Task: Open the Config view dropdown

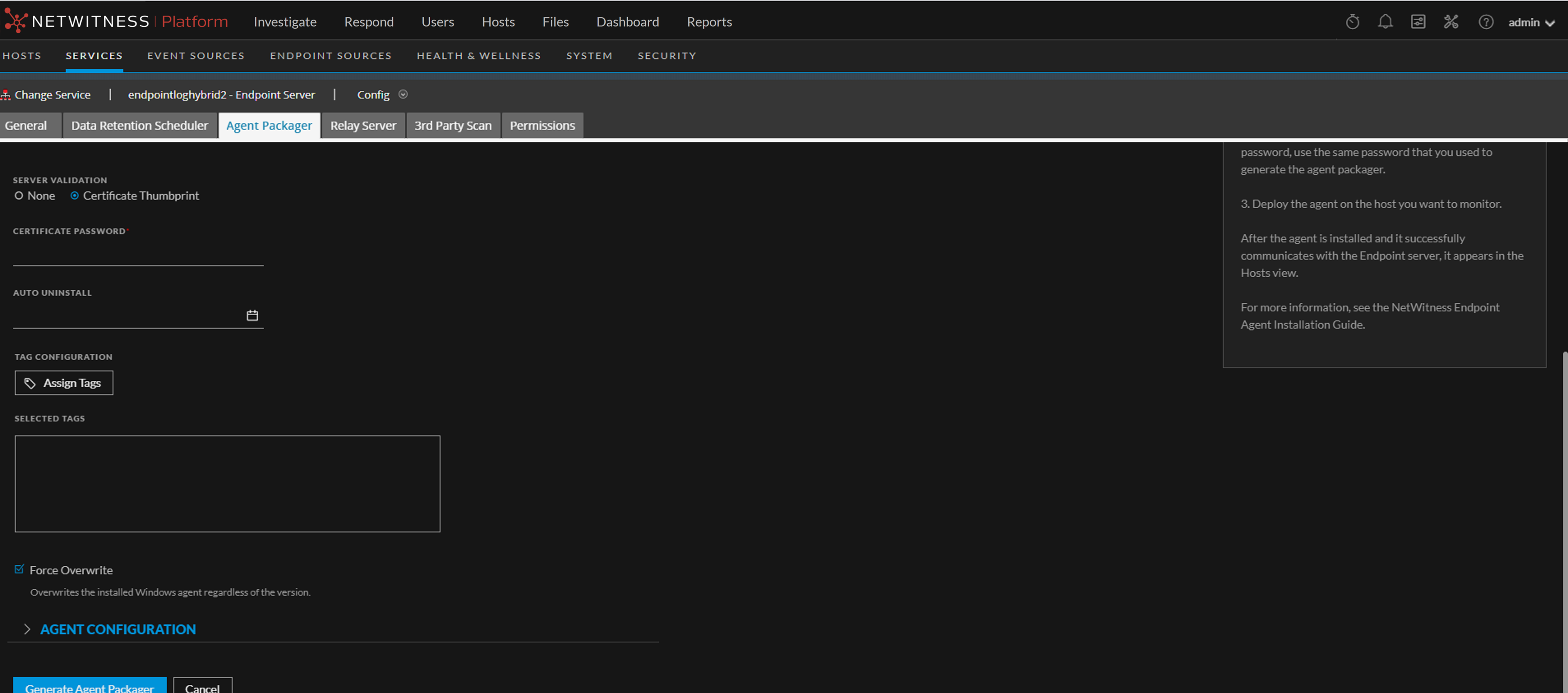Action: pos(402,94)
